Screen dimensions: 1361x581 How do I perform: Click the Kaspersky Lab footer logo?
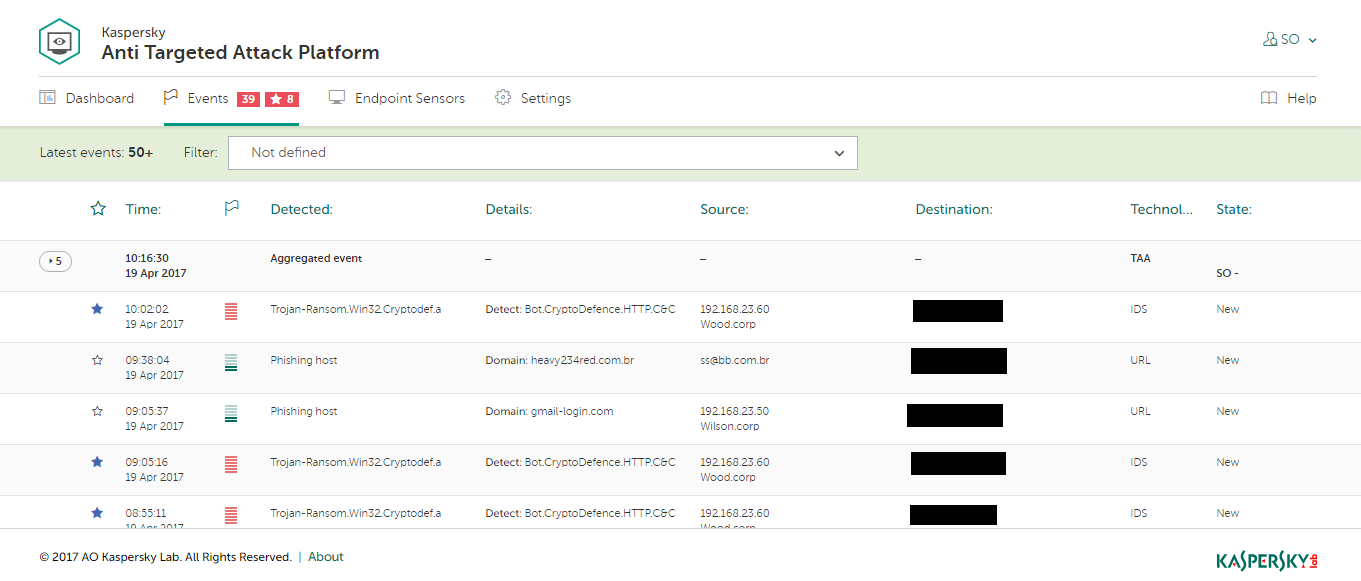[x=1267, y=560]
